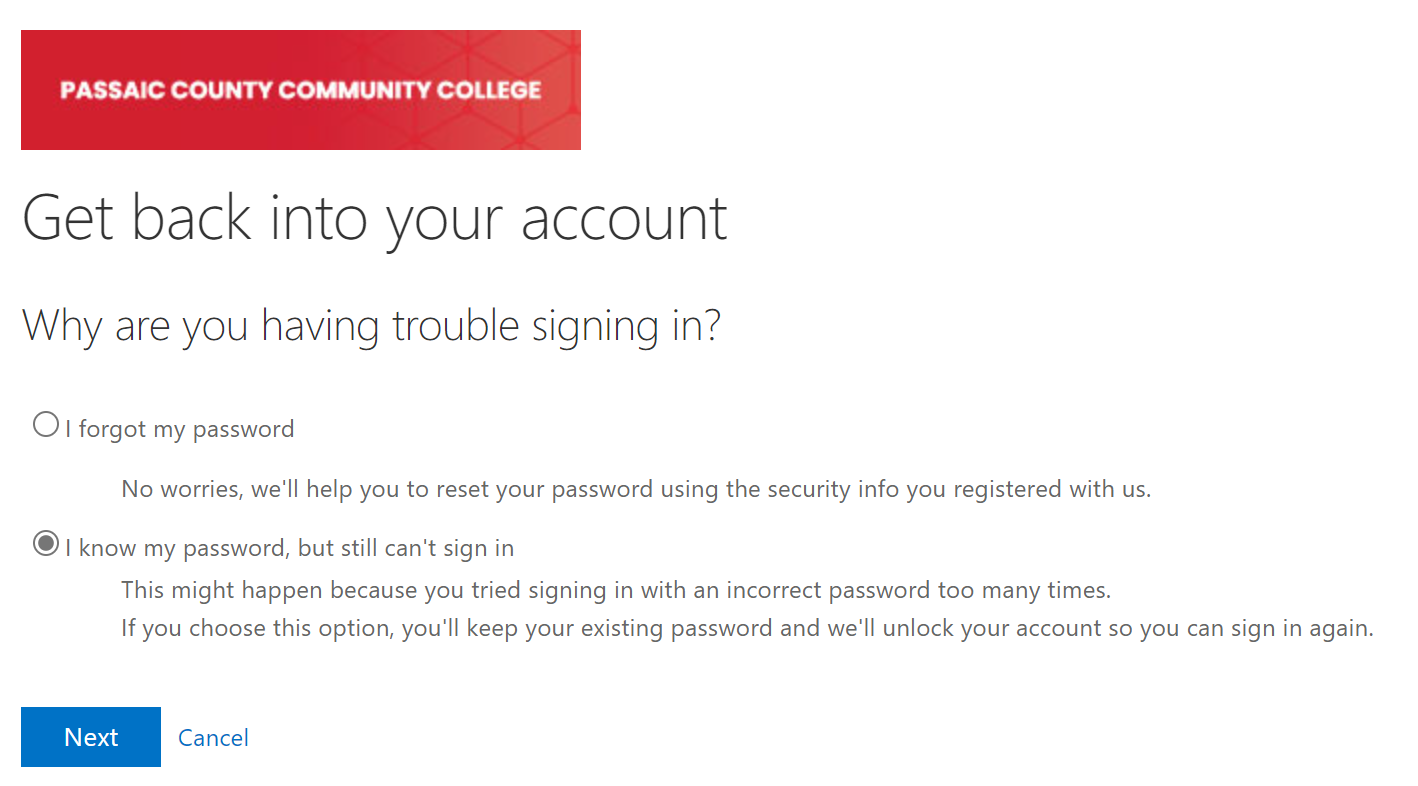Click the Cancel link
This screenshot has height=786, width=1418.
(213, 738)
